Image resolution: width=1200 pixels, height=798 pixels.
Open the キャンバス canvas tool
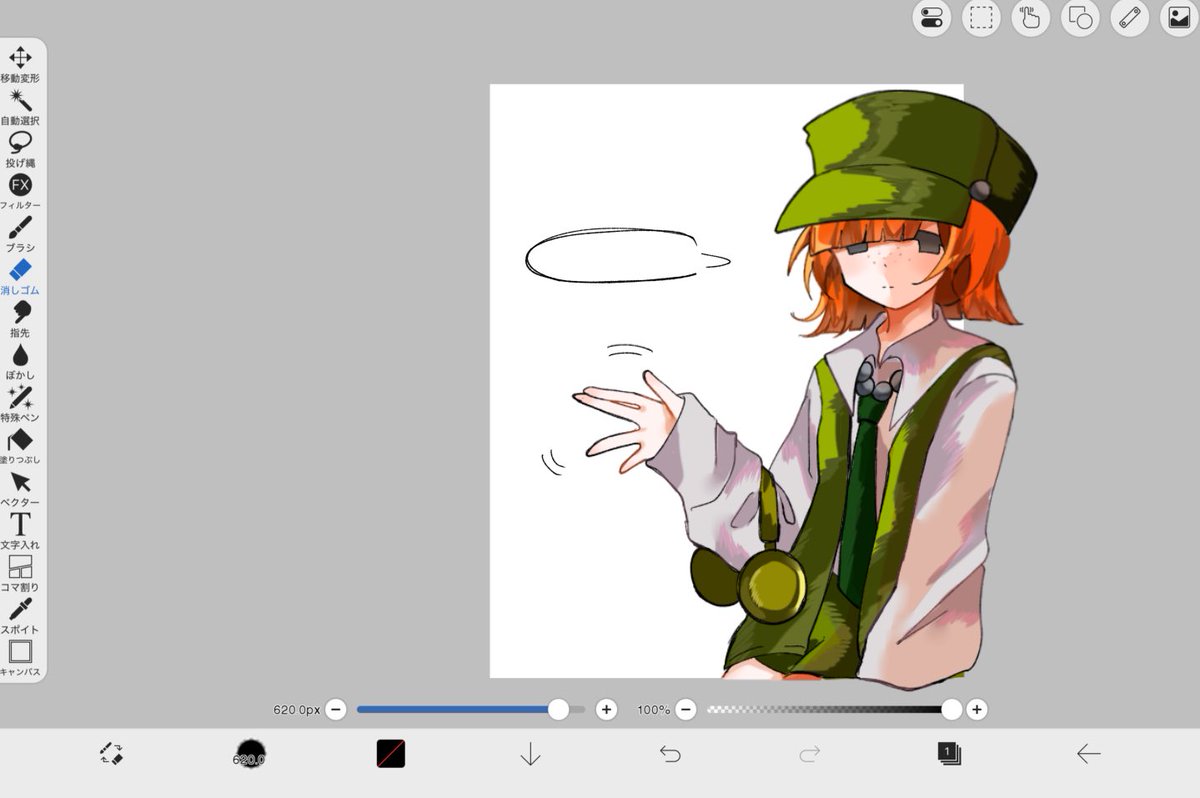[20, 658]
